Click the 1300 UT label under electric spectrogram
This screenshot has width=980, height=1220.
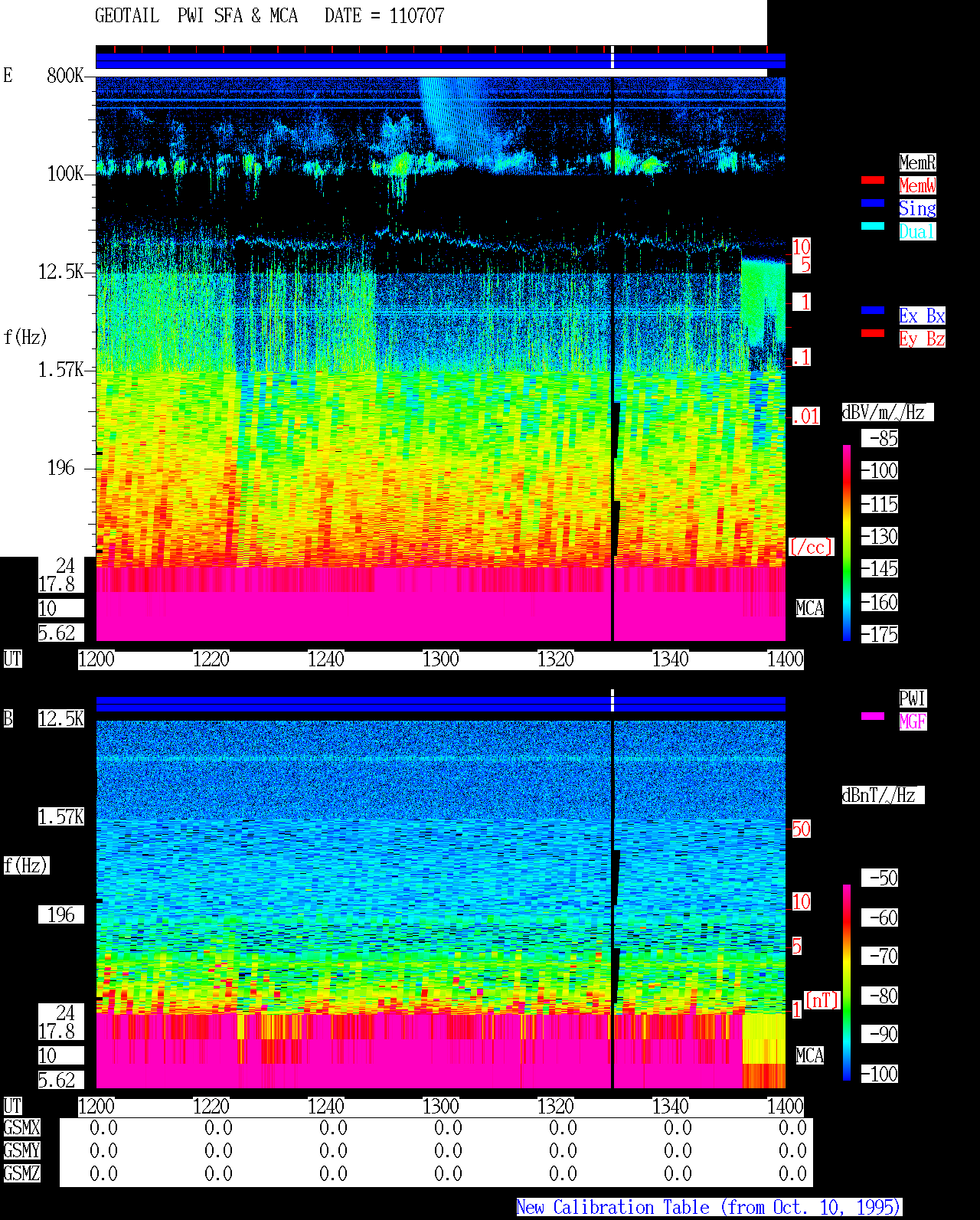pyautogui.click(x=441, y=659)
